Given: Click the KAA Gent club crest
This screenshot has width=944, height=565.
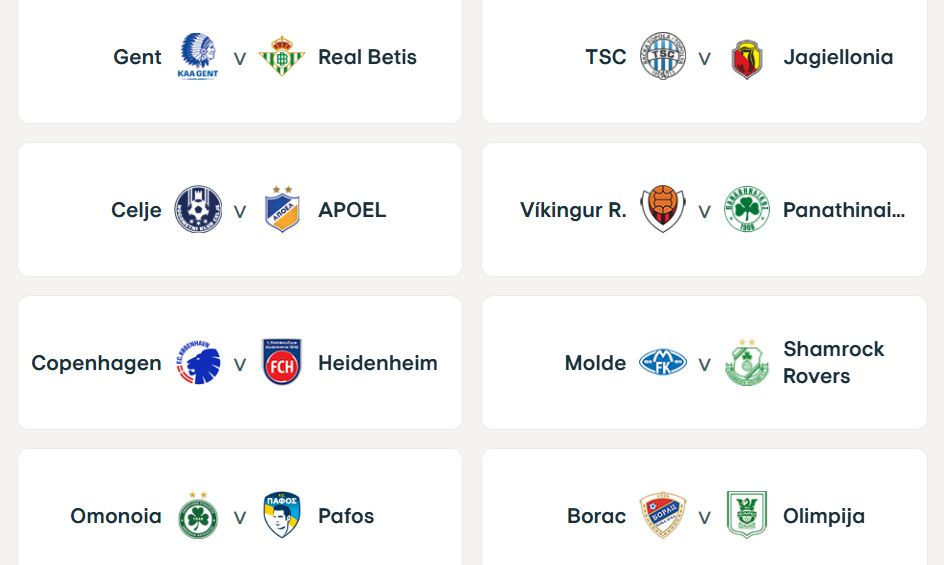Looking at the screenshot, I should [198, 57].
